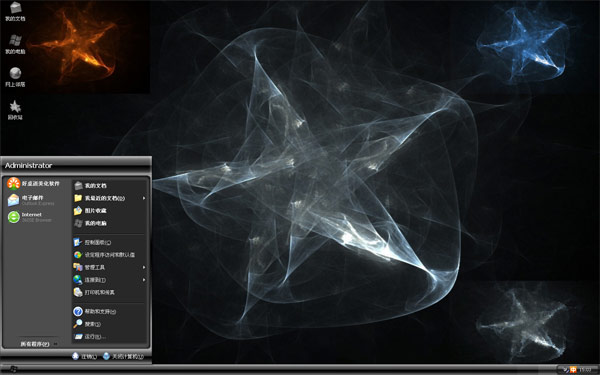Click the Start button on taskbar
Viewport: 600px width, 375px height.
[x=14, y=369]
